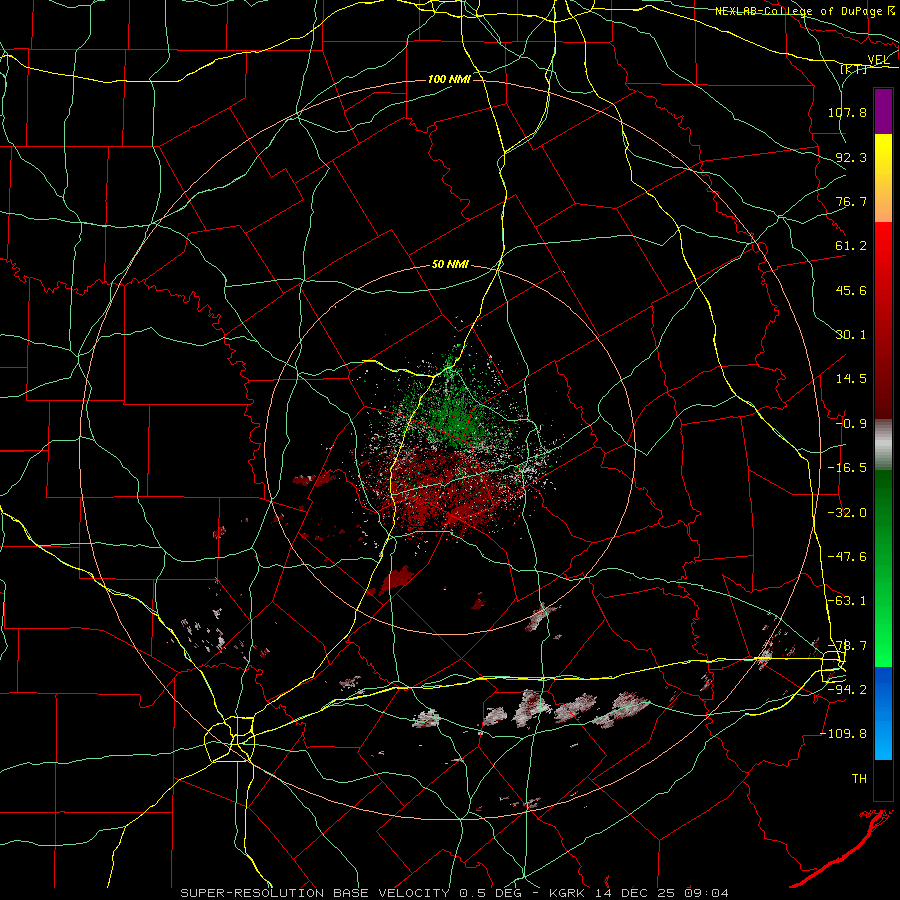Click the 50 NMI range ring label
Screen dimensions: 900x900
(450, 265)
